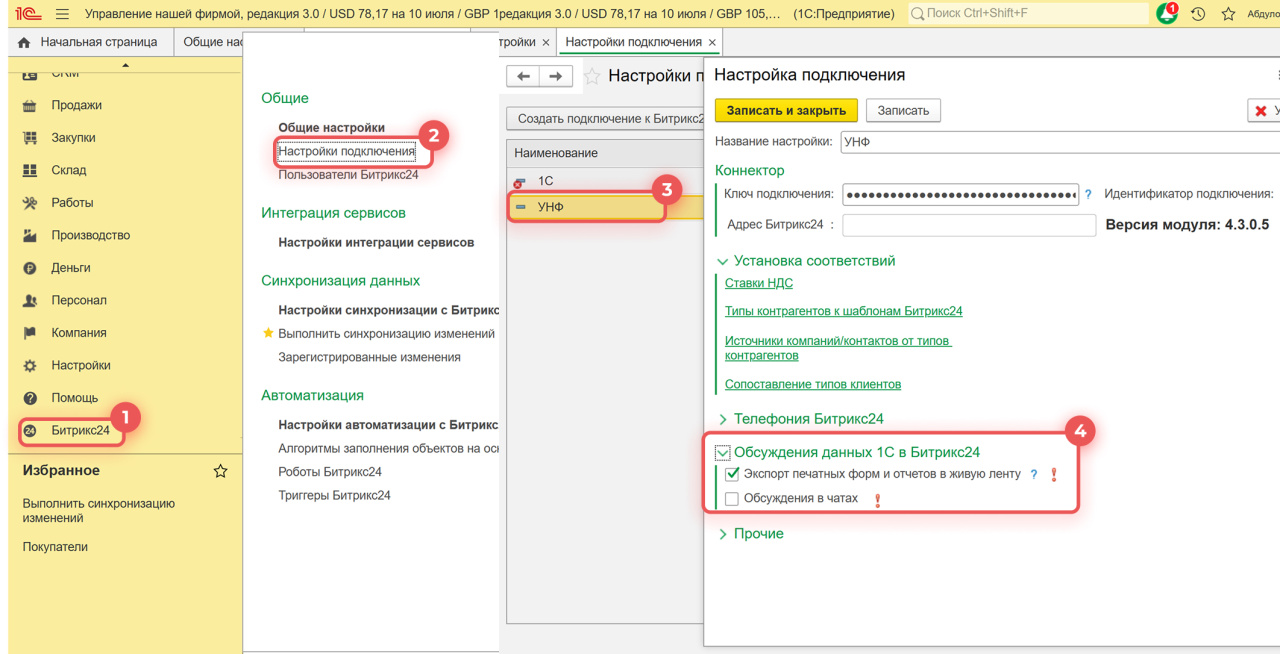Viewport: 1280px width, 654px height.
Task: Click help question mark near Экспорт печатных форм
Action: point(1034,474)
